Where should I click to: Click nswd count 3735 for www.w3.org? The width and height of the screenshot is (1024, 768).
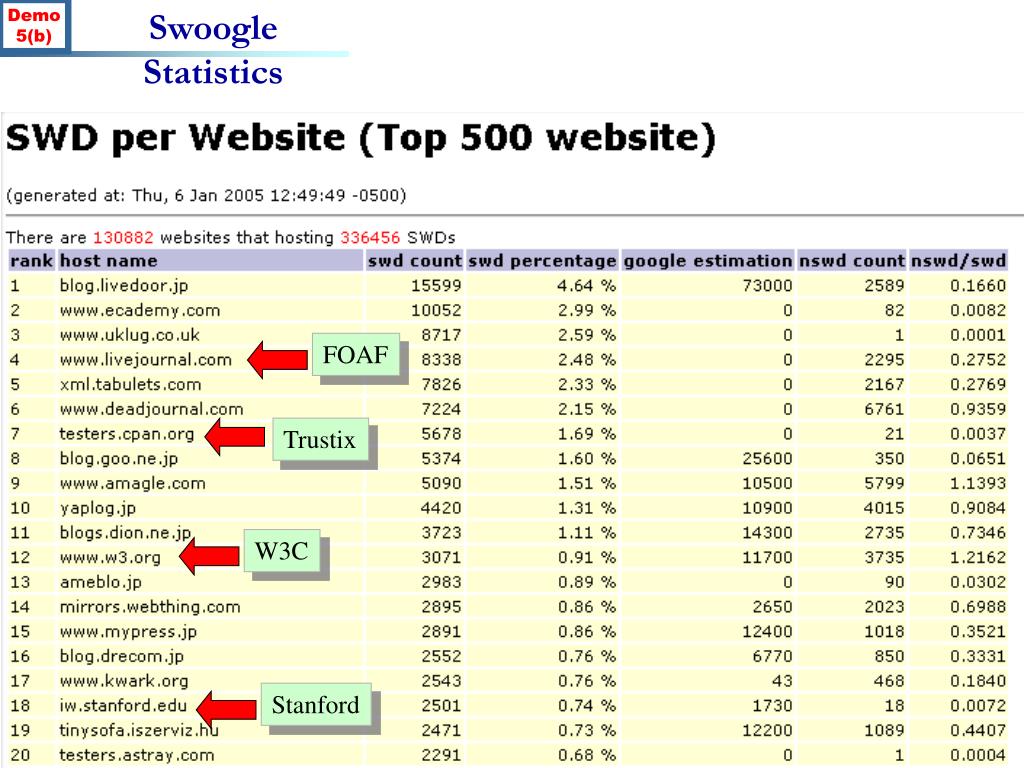tap(884, 558)
